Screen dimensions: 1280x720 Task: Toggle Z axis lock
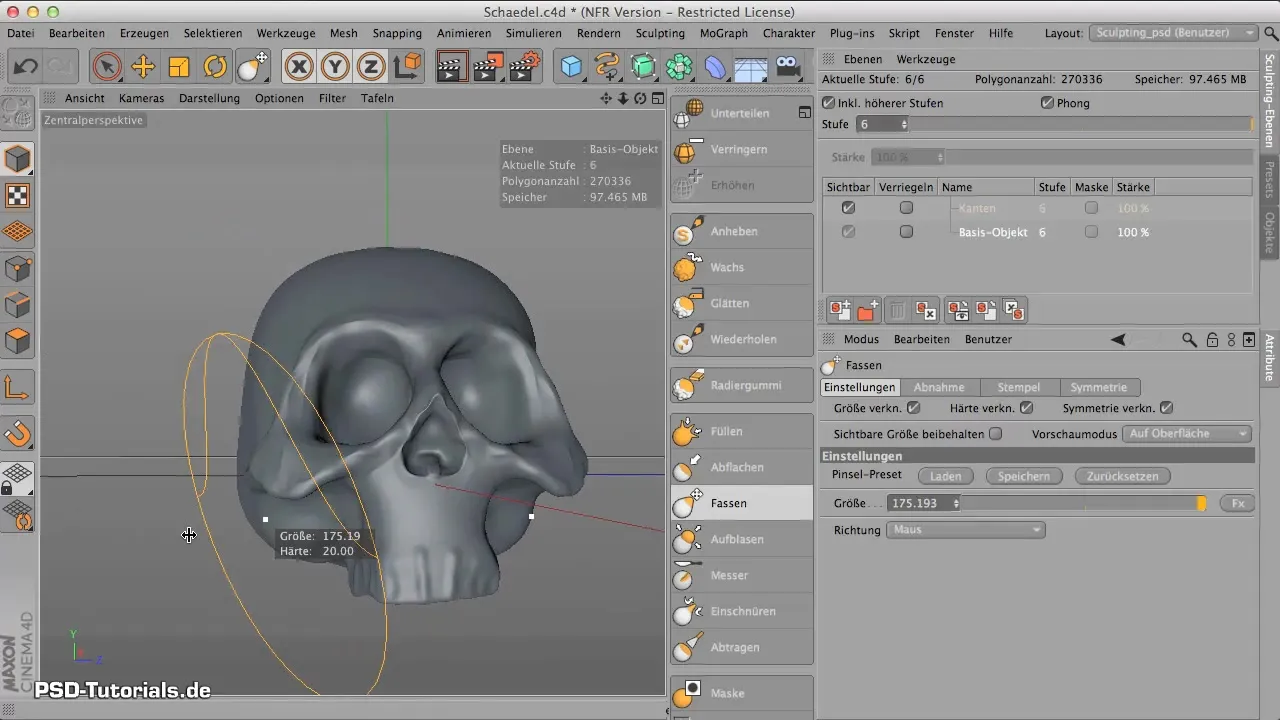[371, 68]
